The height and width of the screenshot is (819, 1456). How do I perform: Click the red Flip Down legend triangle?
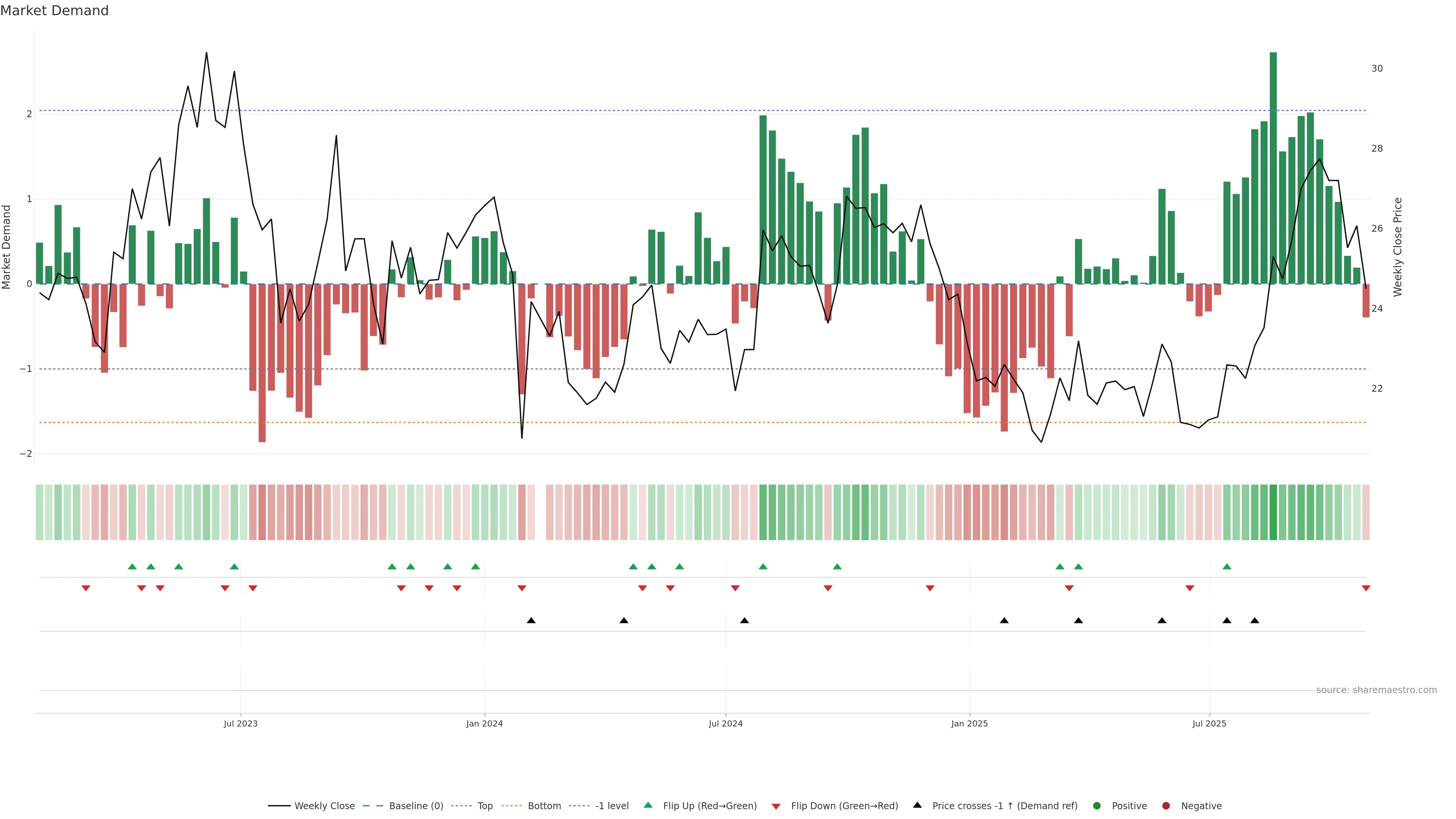pyautogui.click(x=776, y=806)
